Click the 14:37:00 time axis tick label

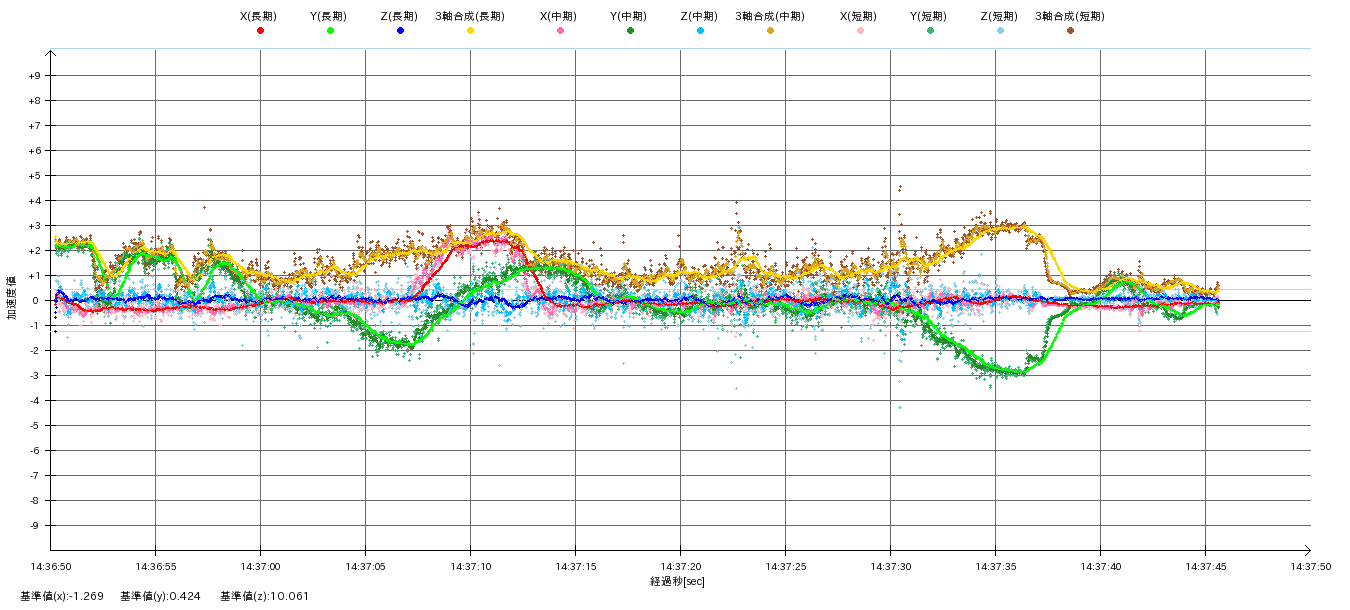260,566
